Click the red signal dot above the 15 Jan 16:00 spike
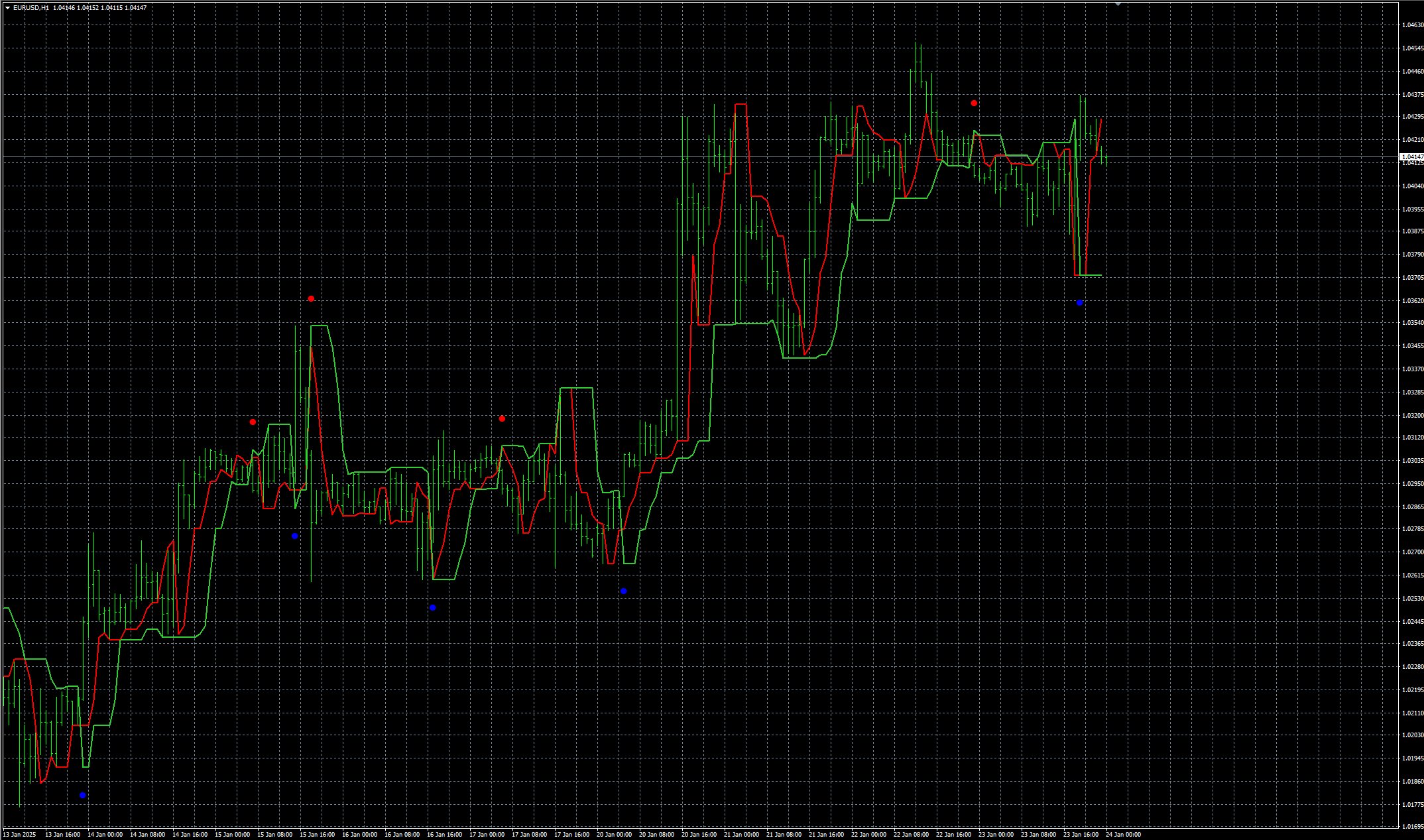This screenshot has width=1424, height=840. [x=311, y=299]
